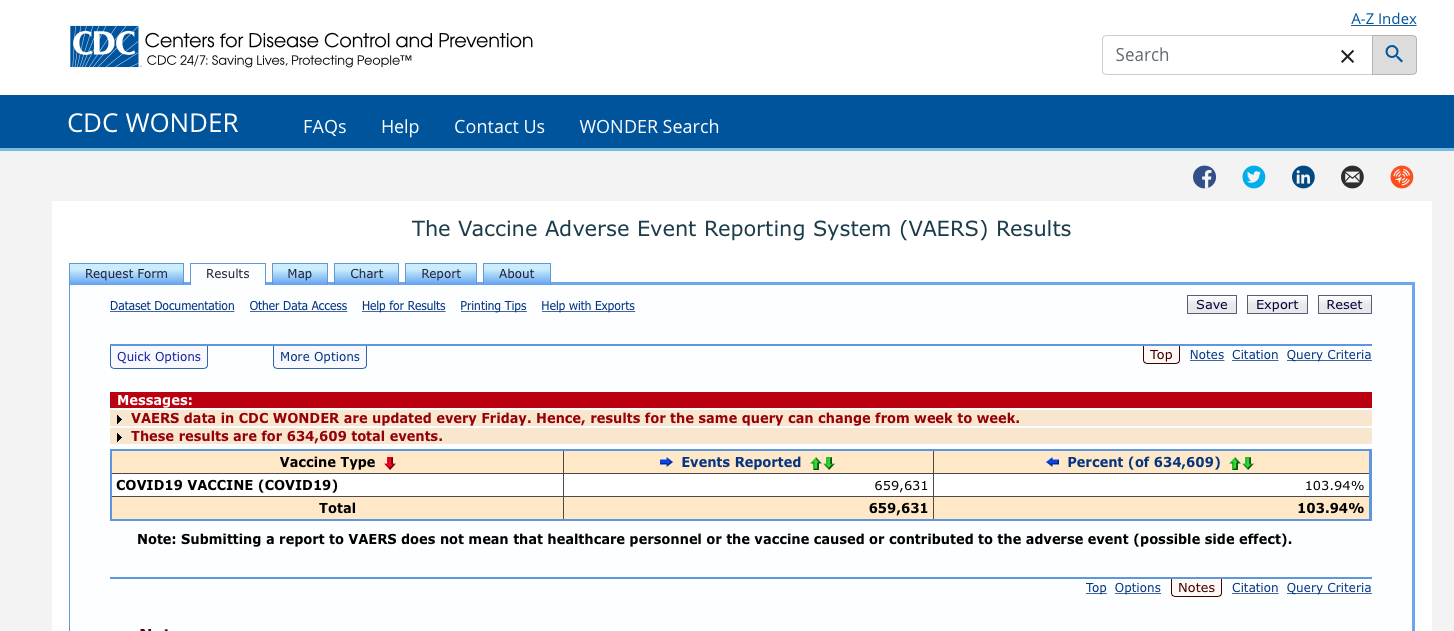1454x631 pixels.
Task: Click the 659,631 value in COVID19 row
Action: (901, 485)
